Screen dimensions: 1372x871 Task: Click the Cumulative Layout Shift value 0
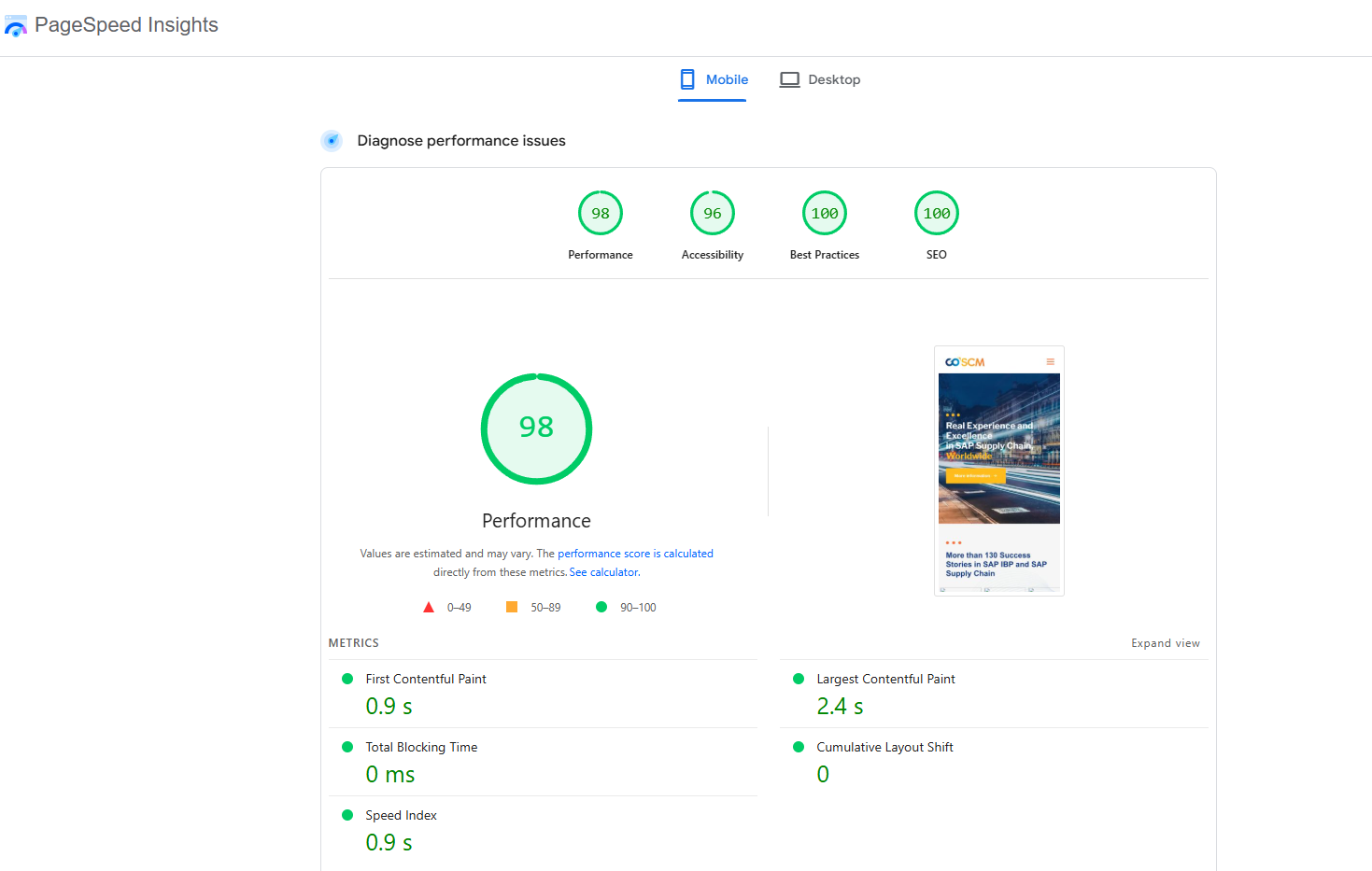(x=823, y=775)
